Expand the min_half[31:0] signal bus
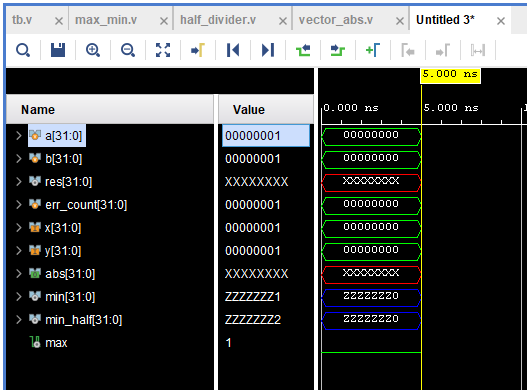527x390 pixels. coord(18,319)
